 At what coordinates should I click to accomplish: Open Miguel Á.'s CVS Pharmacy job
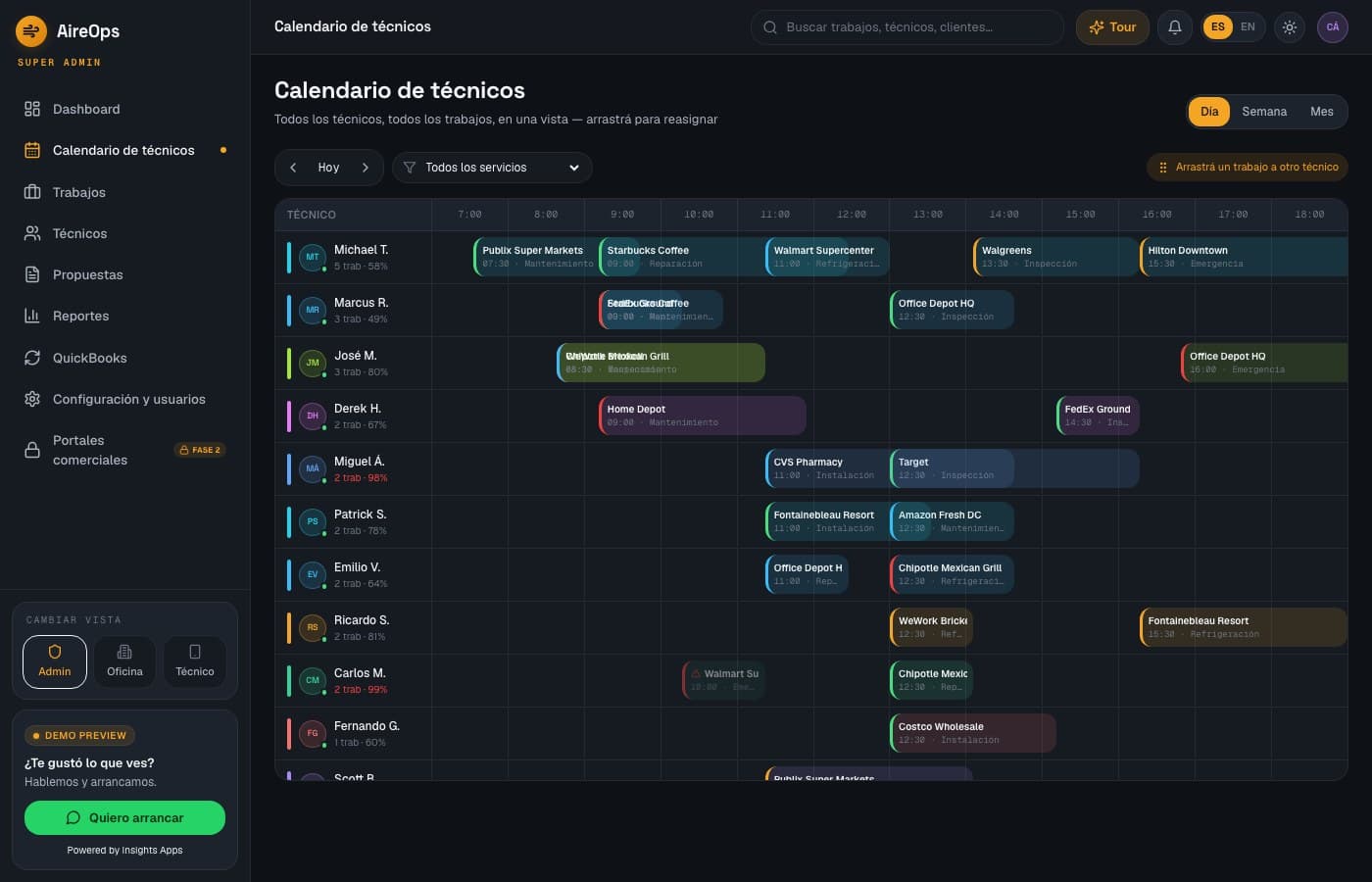click(826, 468)
